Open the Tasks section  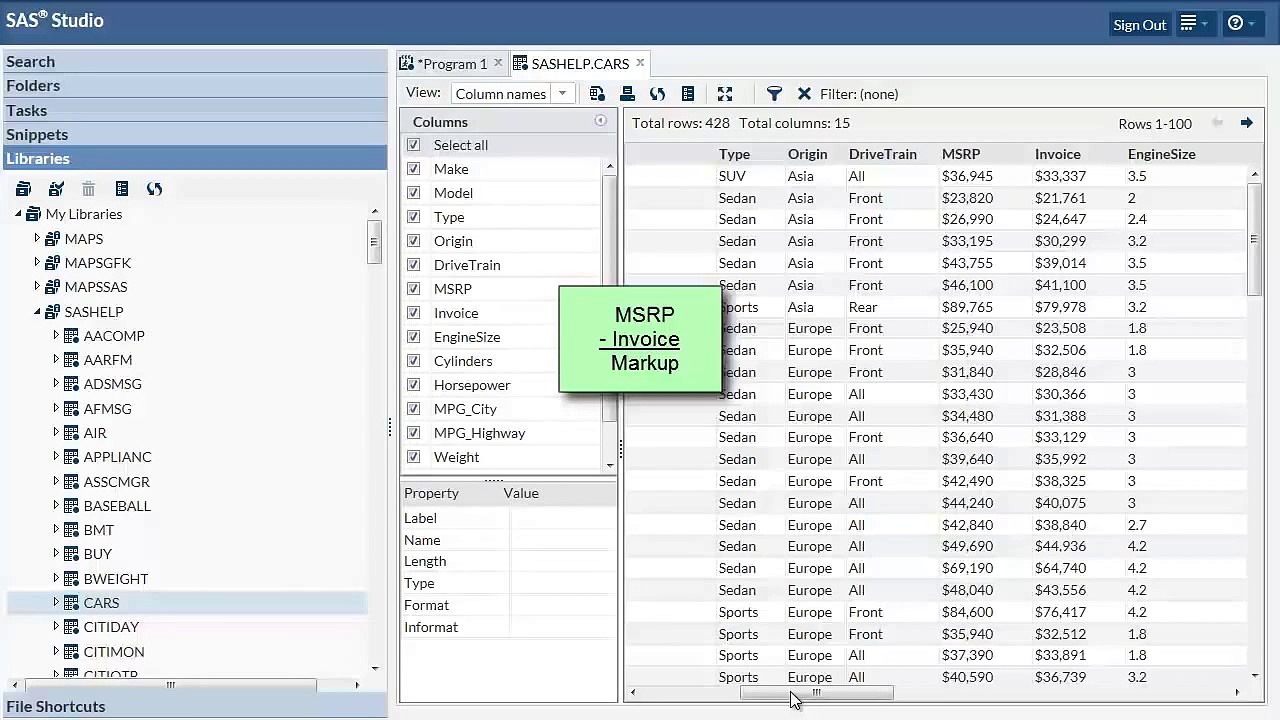[194, 110]
